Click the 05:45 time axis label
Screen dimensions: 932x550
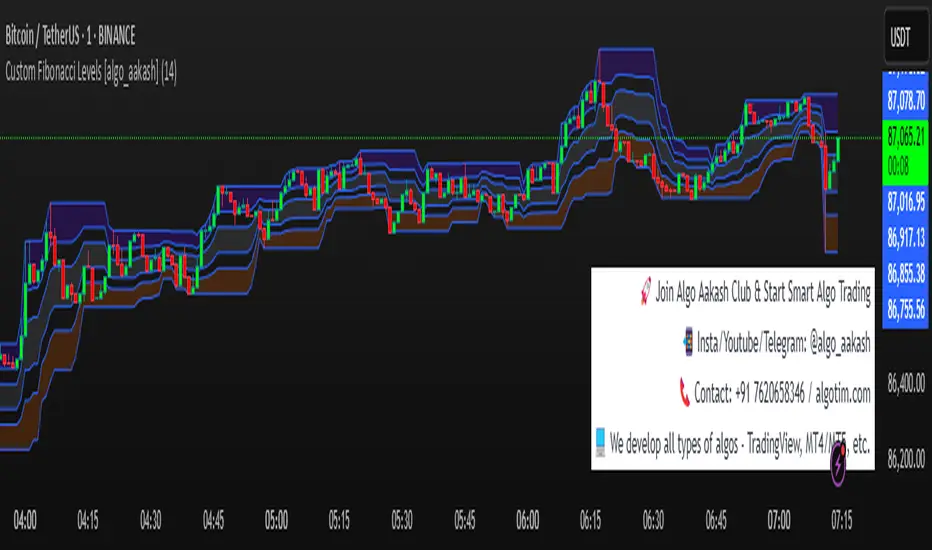coord(465,520)
